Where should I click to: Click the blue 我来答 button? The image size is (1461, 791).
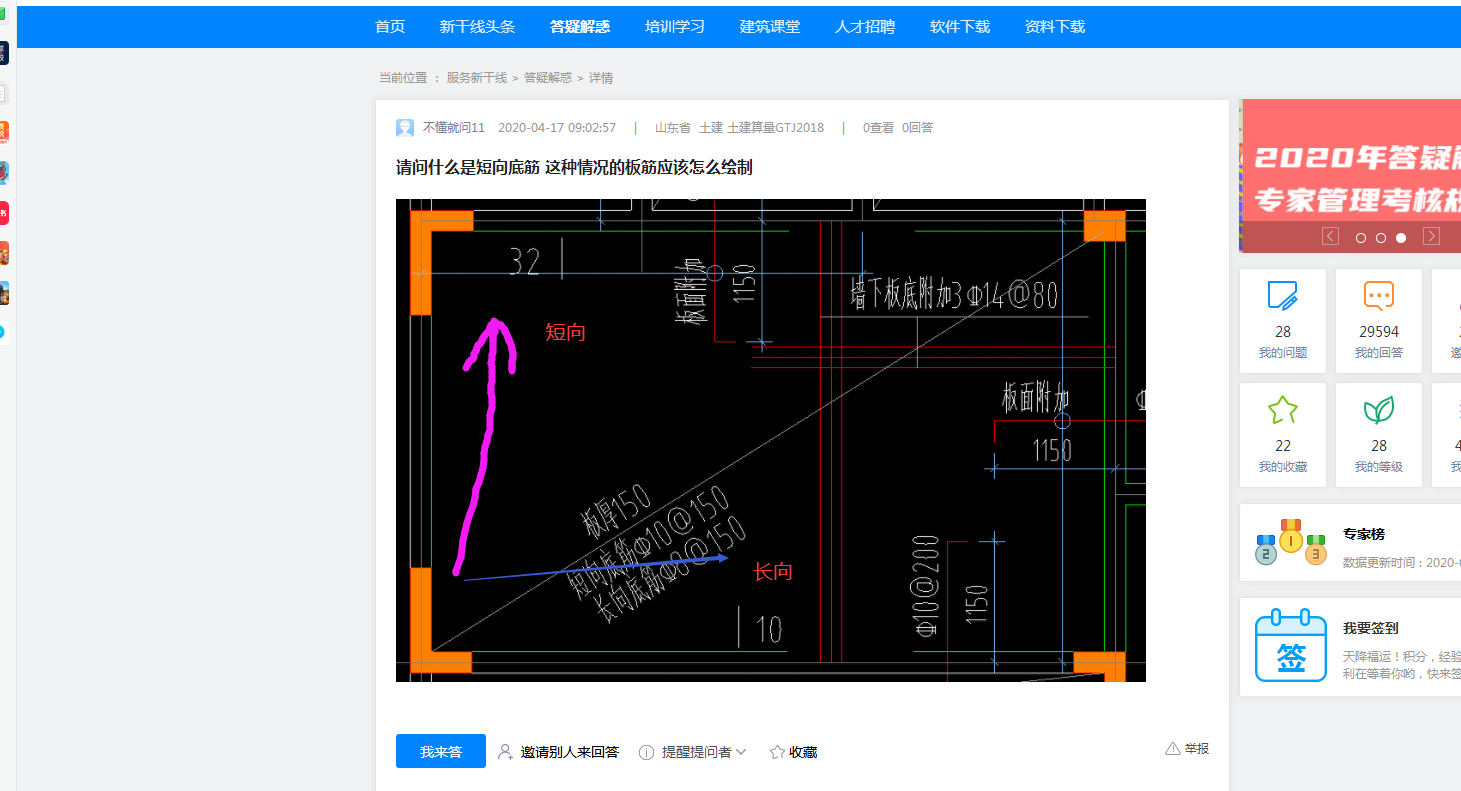click(x=441, y=752)
